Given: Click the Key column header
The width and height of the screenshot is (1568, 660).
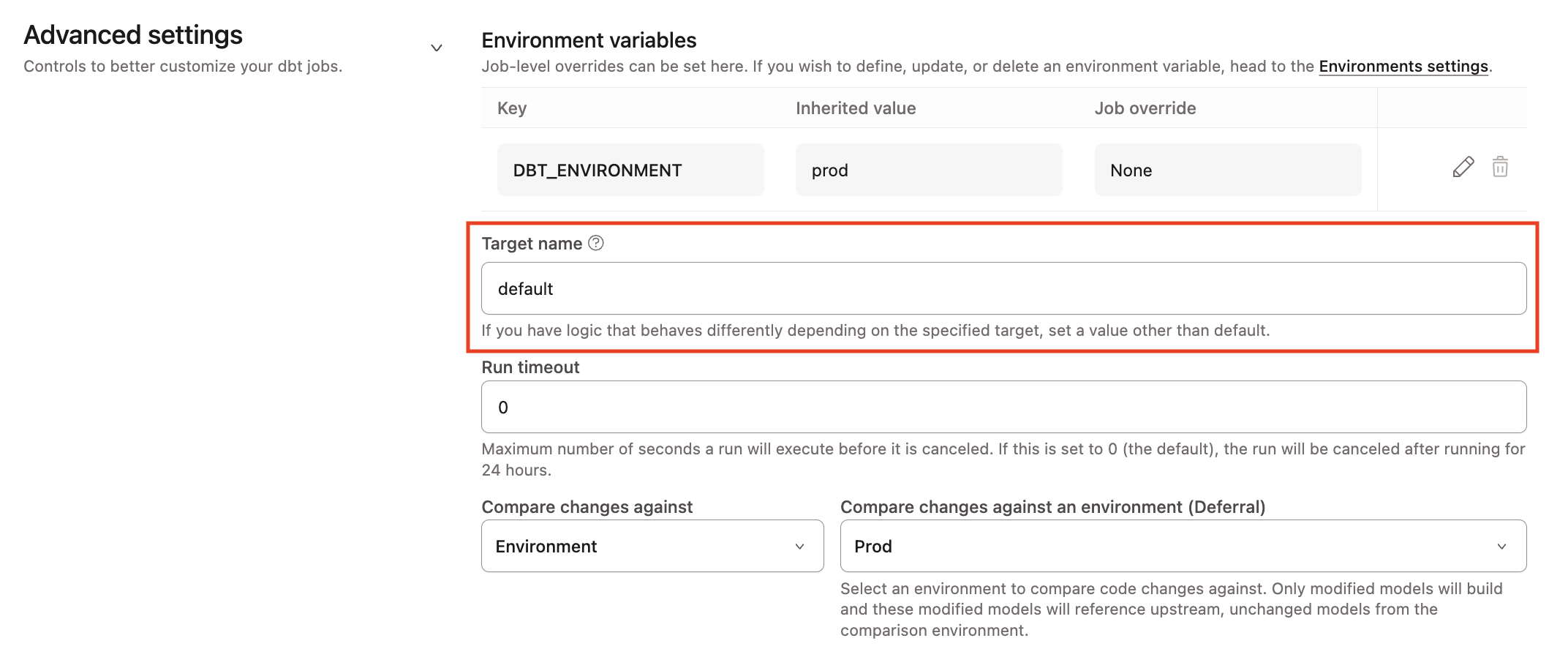Looking at the screenshot, I should [511, 108].
